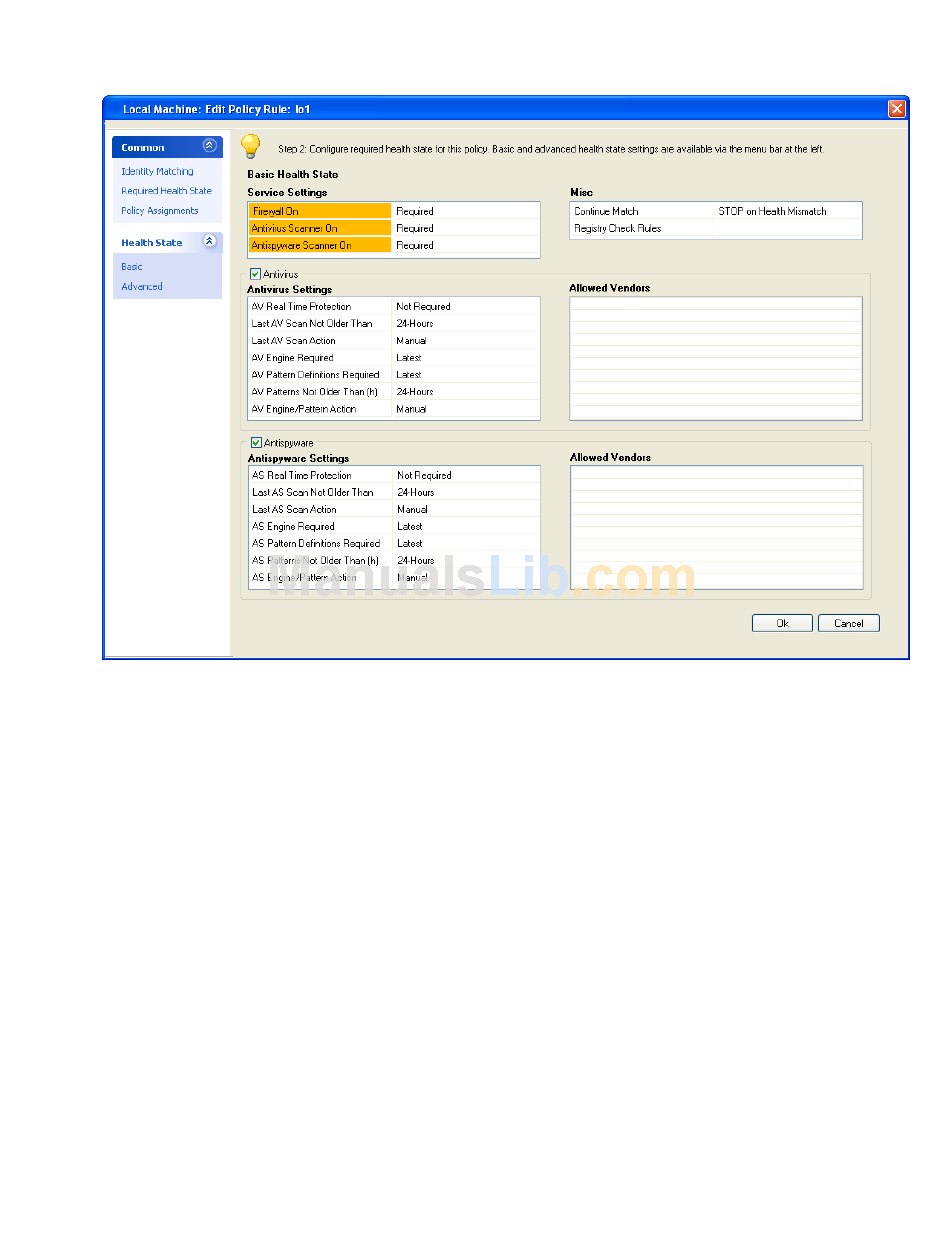This screenshot has height=1260, width=950.
Task: Click the Health State panel header
Action: [167, 242]
